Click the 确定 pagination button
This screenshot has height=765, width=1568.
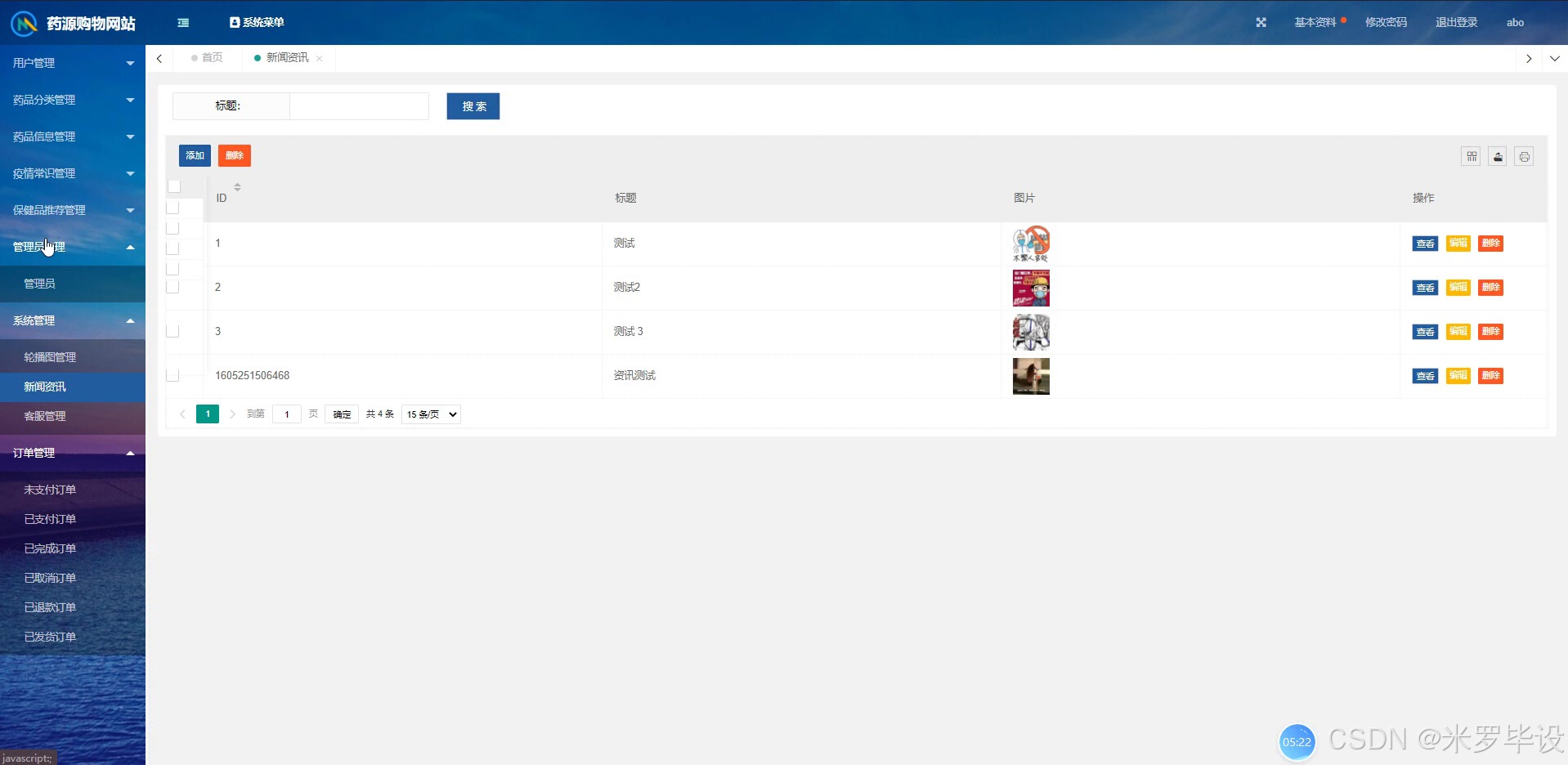pos(342,414)
